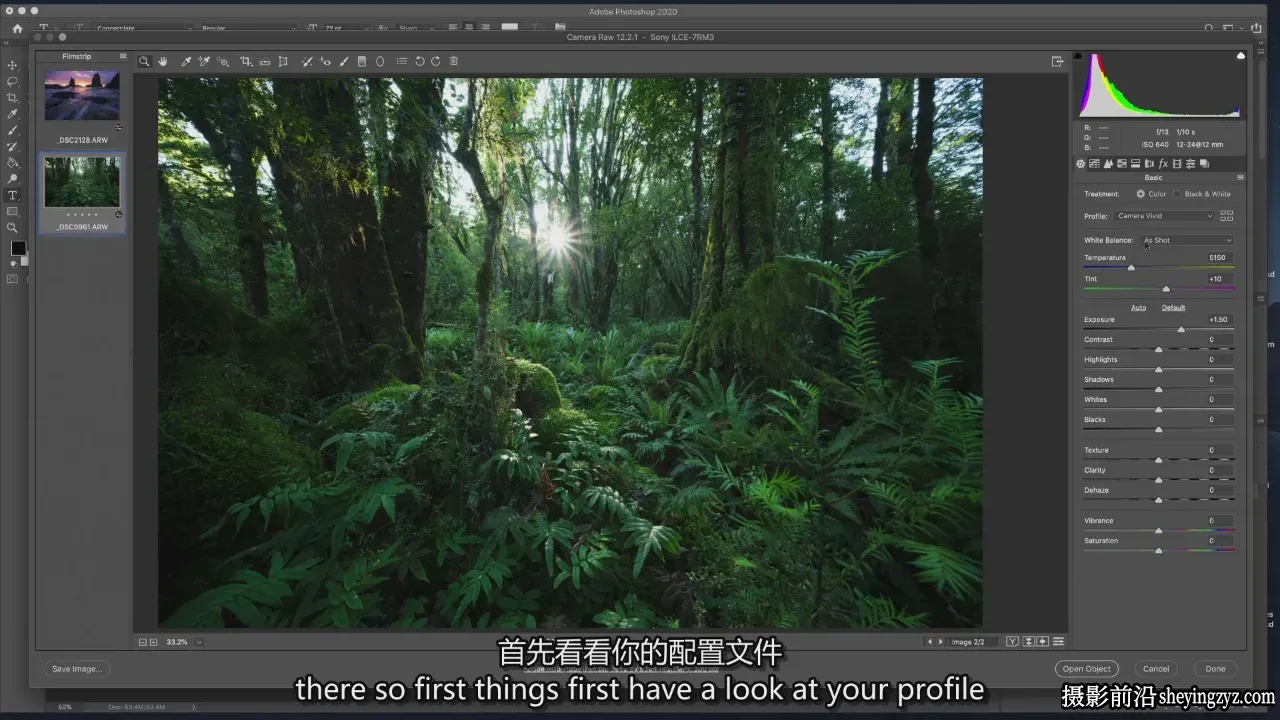Open the Effects fx panel tab
The width and height of the screenshot is (1280, 720).
(x=1163, y=164)
